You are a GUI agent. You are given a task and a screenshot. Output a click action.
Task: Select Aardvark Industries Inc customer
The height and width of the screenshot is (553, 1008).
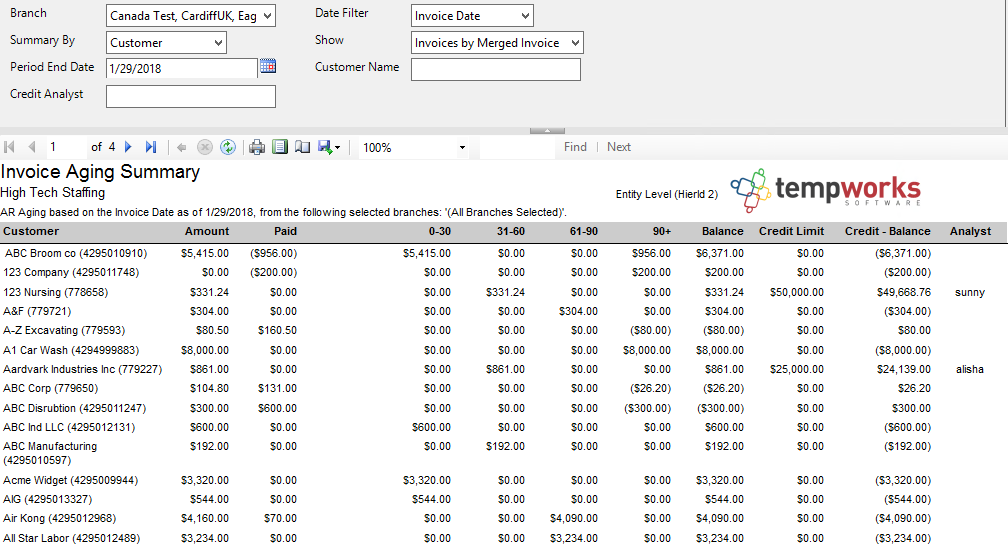coord(82,370)
